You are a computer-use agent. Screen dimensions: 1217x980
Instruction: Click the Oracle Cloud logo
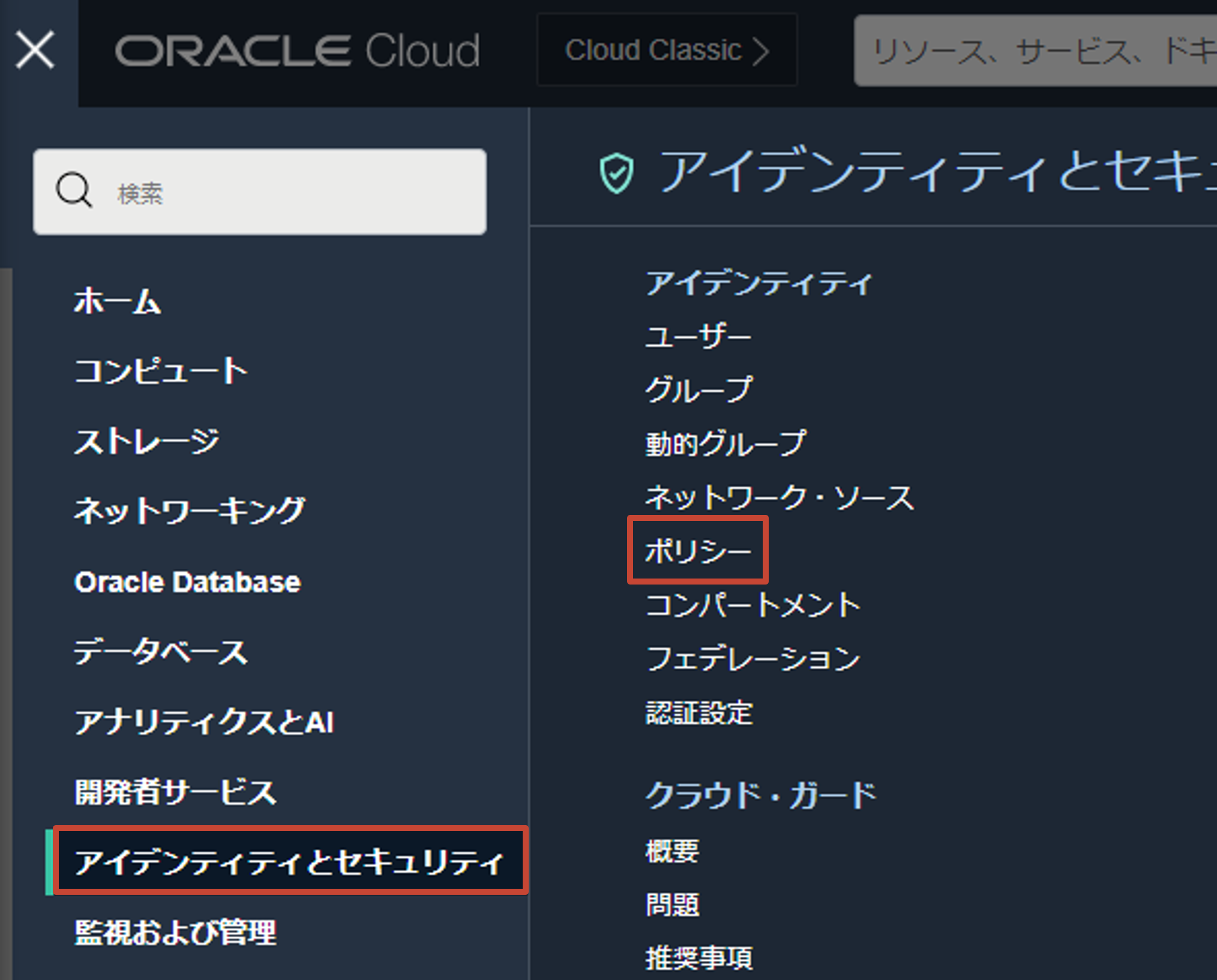coord(297,50)
